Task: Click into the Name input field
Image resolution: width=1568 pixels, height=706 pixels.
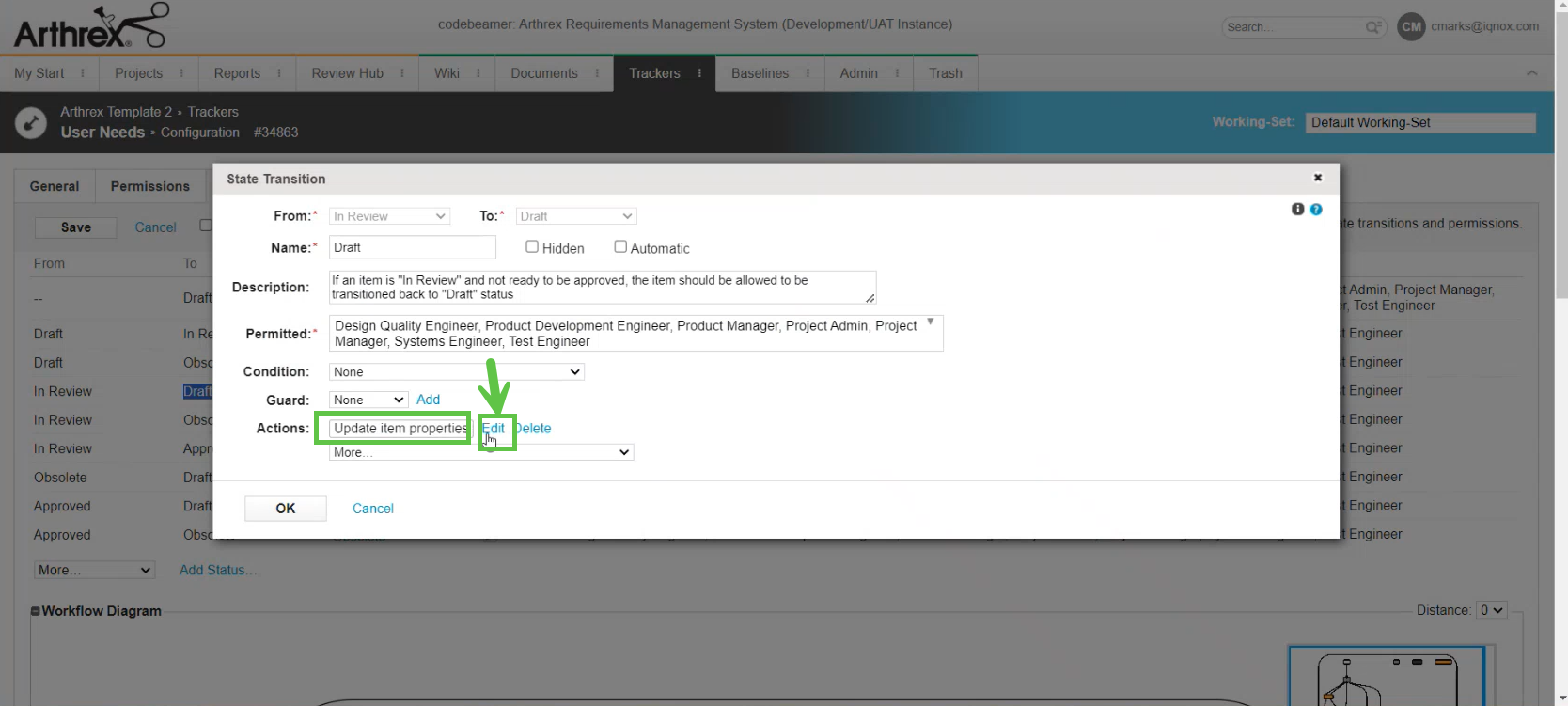Action: [x=412, y=247]
